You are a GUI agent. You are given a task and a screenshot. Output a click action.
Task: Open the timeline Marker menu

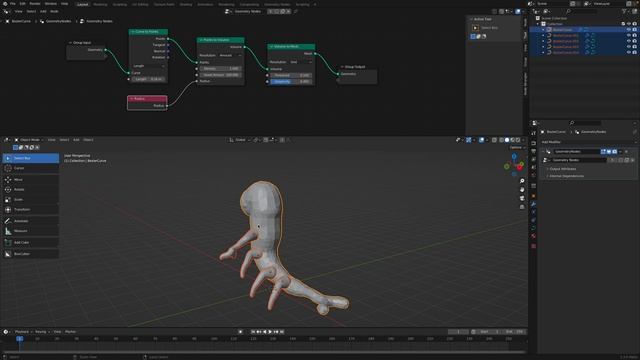point(70,332)
